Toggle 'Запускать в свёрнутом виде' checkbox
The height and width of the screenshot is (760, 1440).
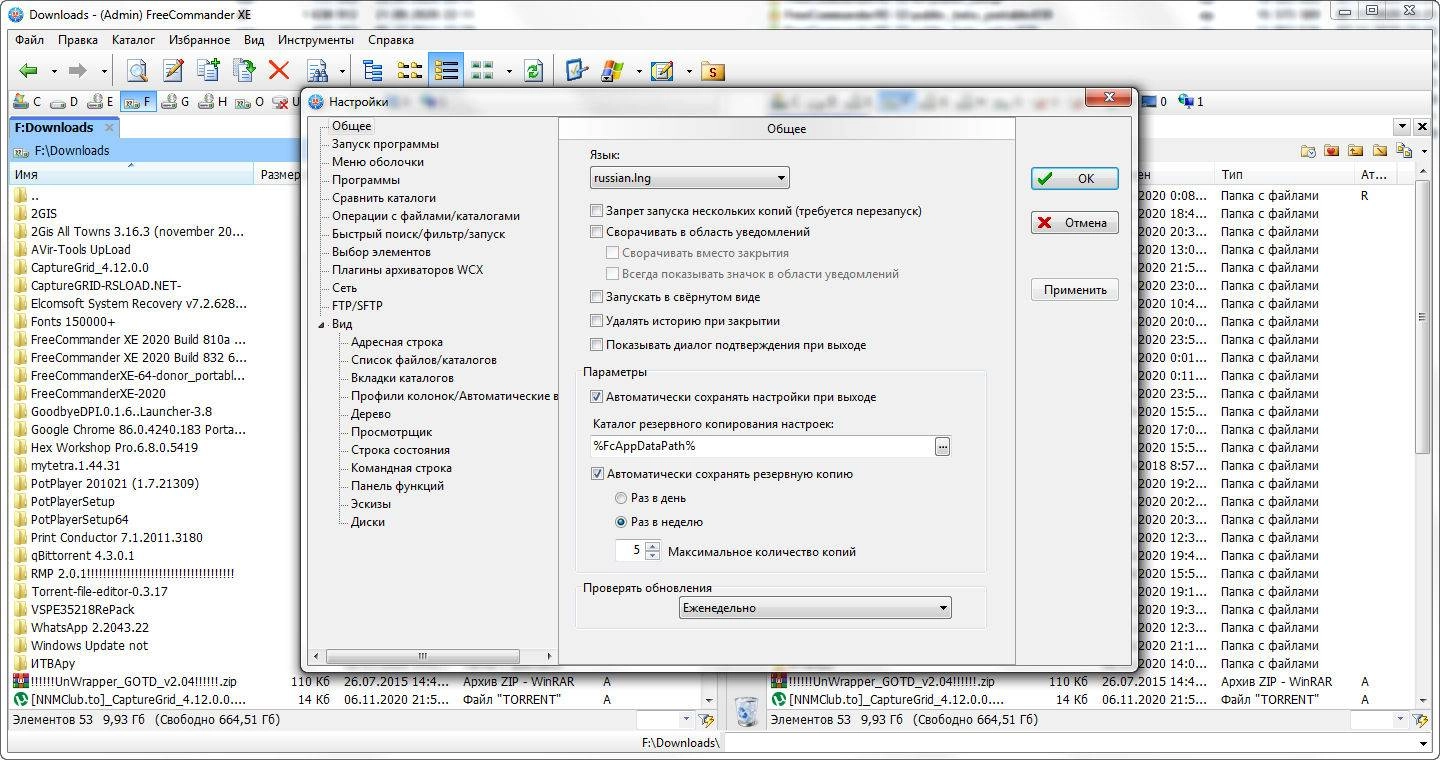(597, 297)
